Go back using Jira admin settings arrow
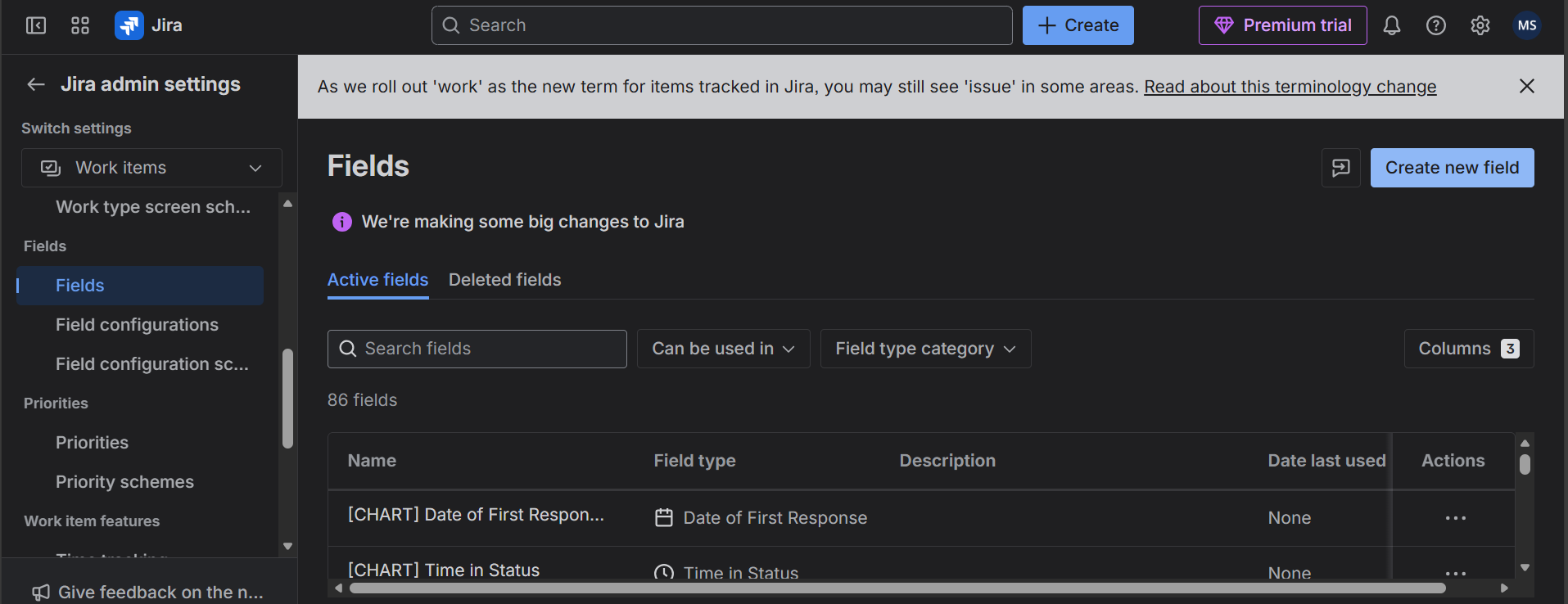1568x604 pixels. 36,84
